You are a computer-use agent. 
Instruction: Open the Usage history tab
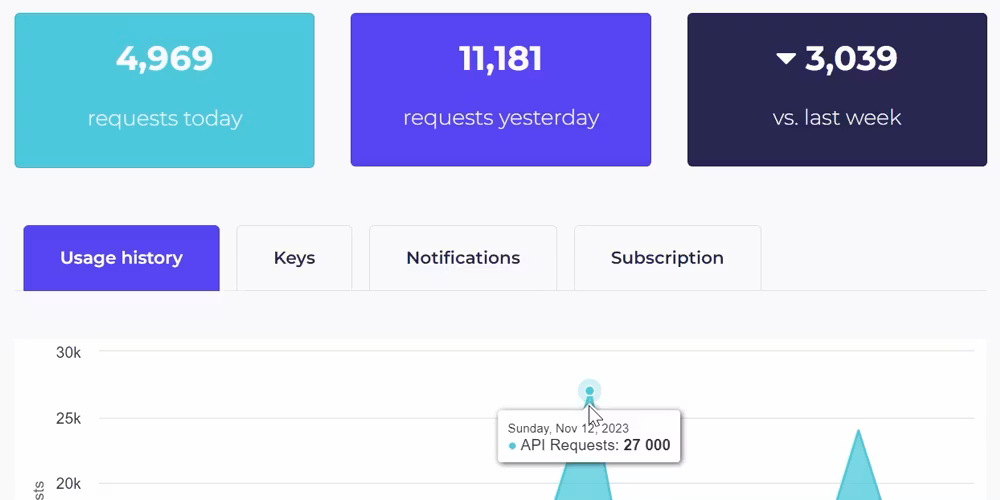click(x=121, y=258)
